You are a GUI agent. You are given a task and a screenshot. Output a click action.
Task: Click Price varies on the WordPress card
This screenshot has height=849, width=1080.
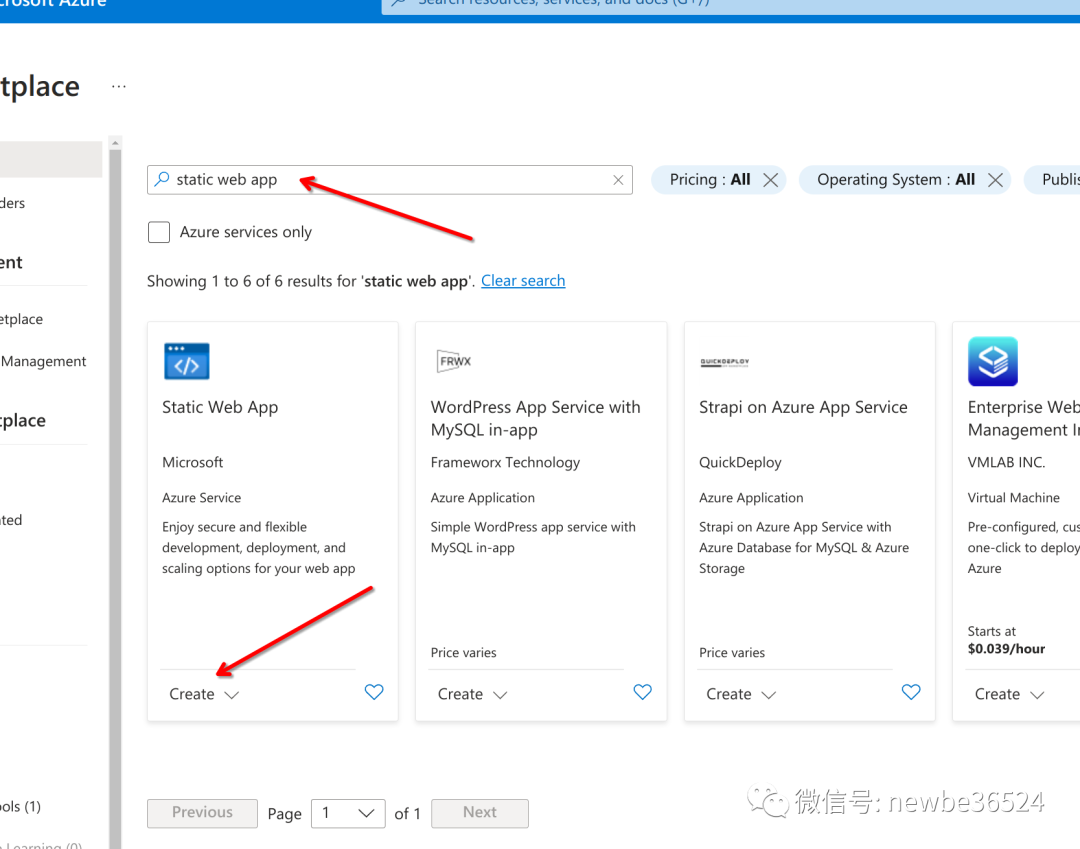[464, 653]
